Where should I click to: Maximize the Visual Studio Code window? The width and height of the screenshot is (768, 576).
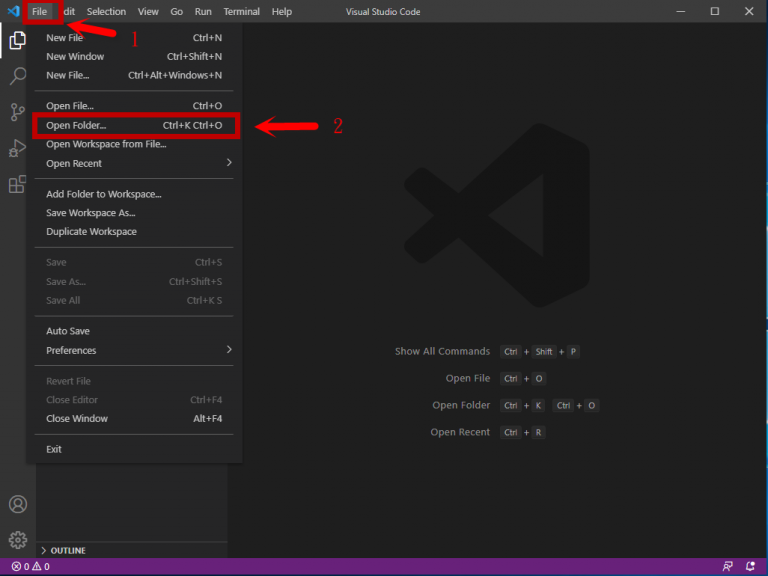tap(715, 11)
